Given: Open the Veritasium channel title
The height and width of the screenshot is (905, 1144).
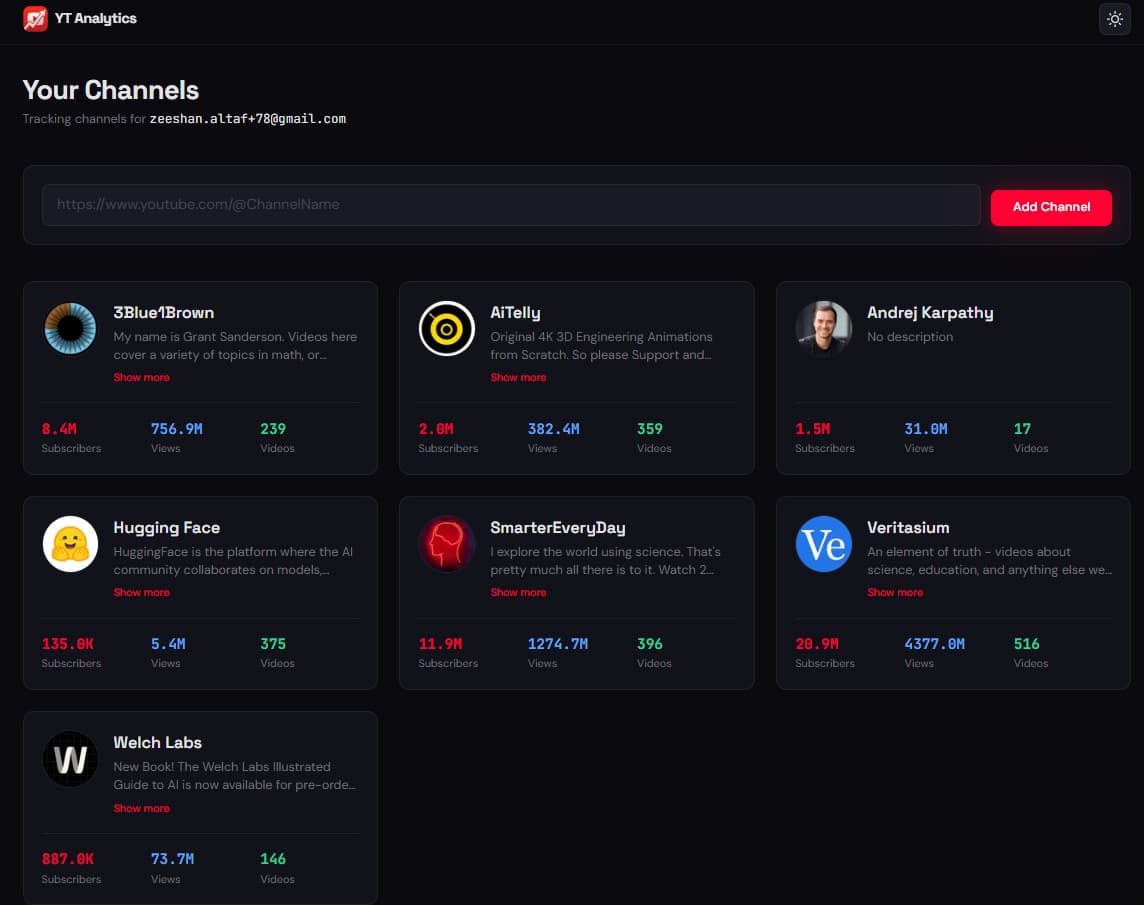Looking at the screenshot, I should tap(908, 528).
